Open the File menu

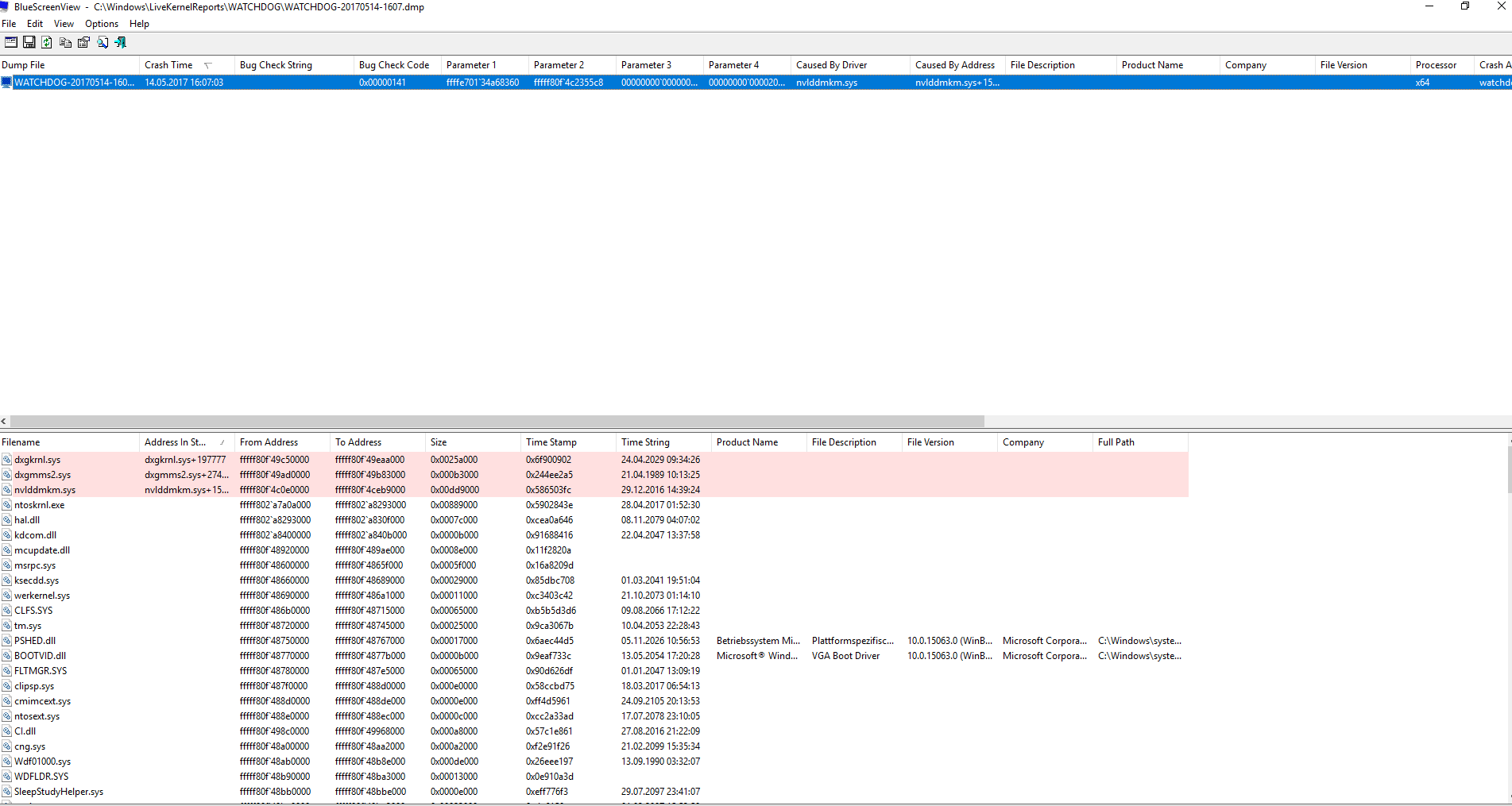click(9, 24)
